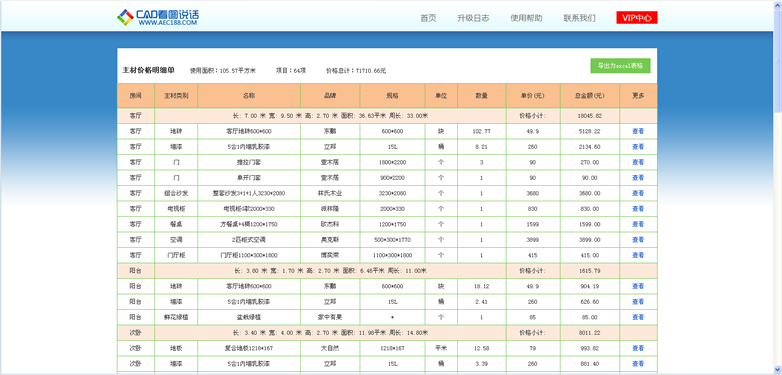
Task: Click the CAD看图说话 logo
Action: tap(158, 17)
